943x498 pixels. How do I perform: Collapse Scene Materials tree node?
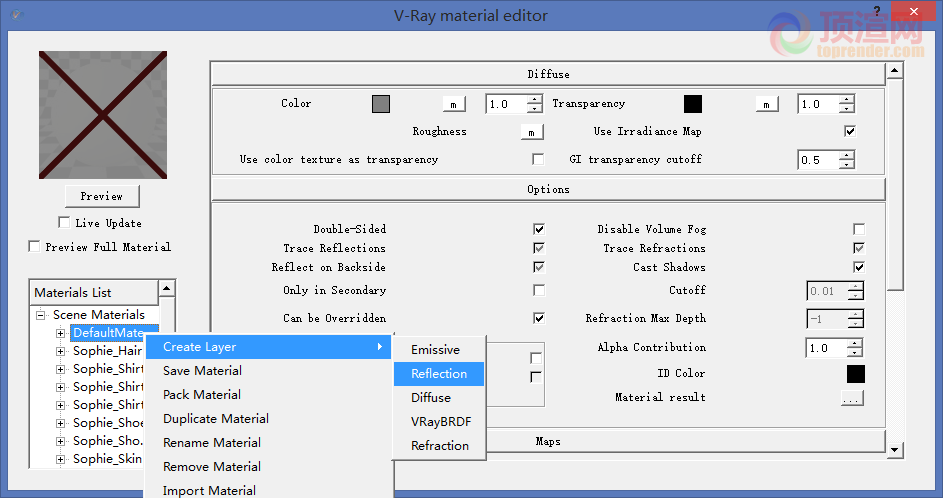pyautogui.click(x=40, y=315)
